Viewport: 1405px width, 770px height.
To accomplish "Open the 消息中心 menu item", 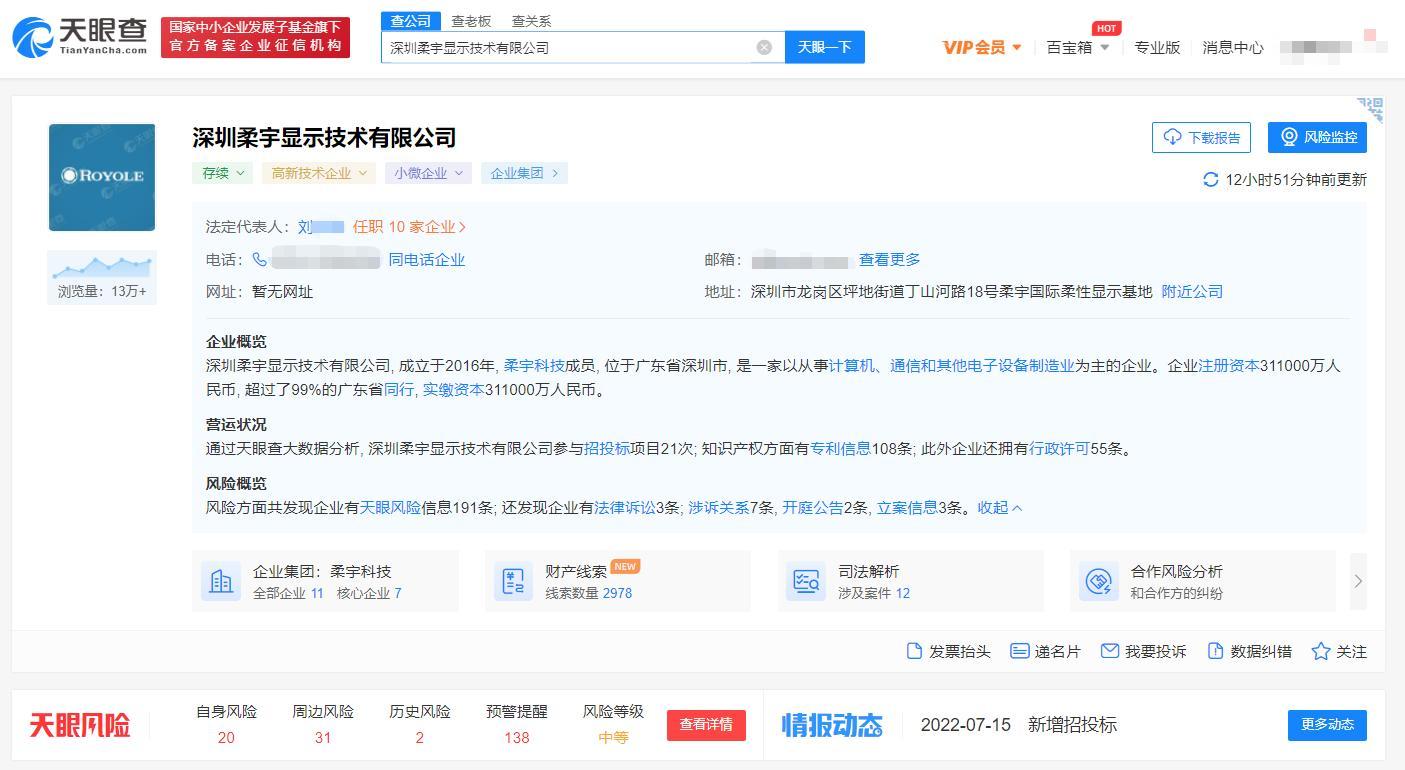I will [x=1233, y=47].
